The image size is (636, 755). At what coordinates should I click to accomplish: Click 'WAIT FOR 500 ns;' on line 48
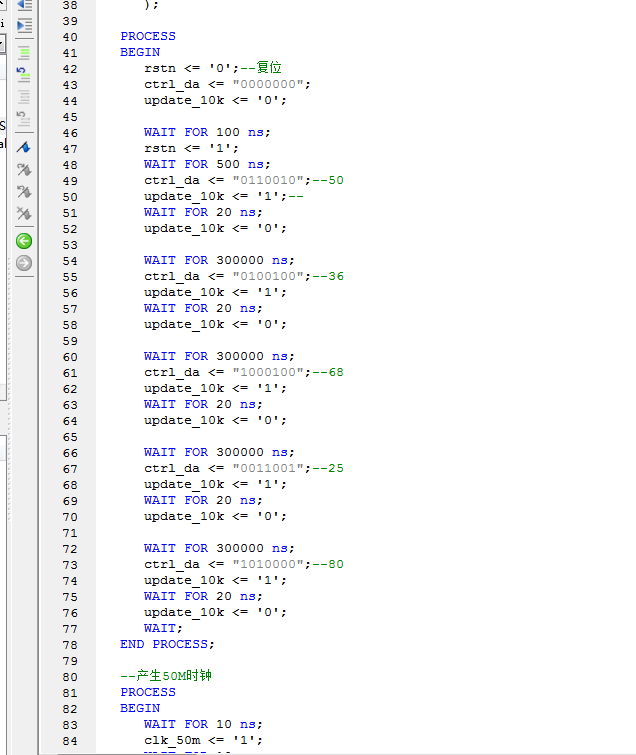point(207,164)
